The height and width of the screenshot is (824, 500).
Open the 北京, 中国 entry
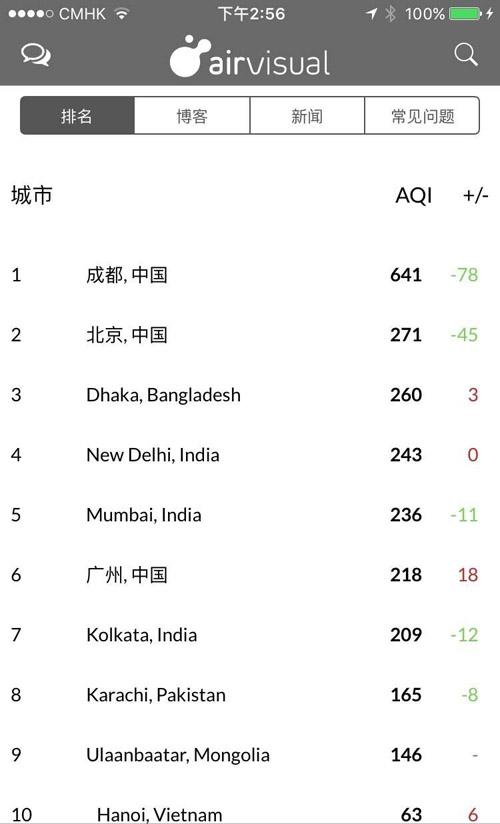pyautogui.click(x=250, y=335)
